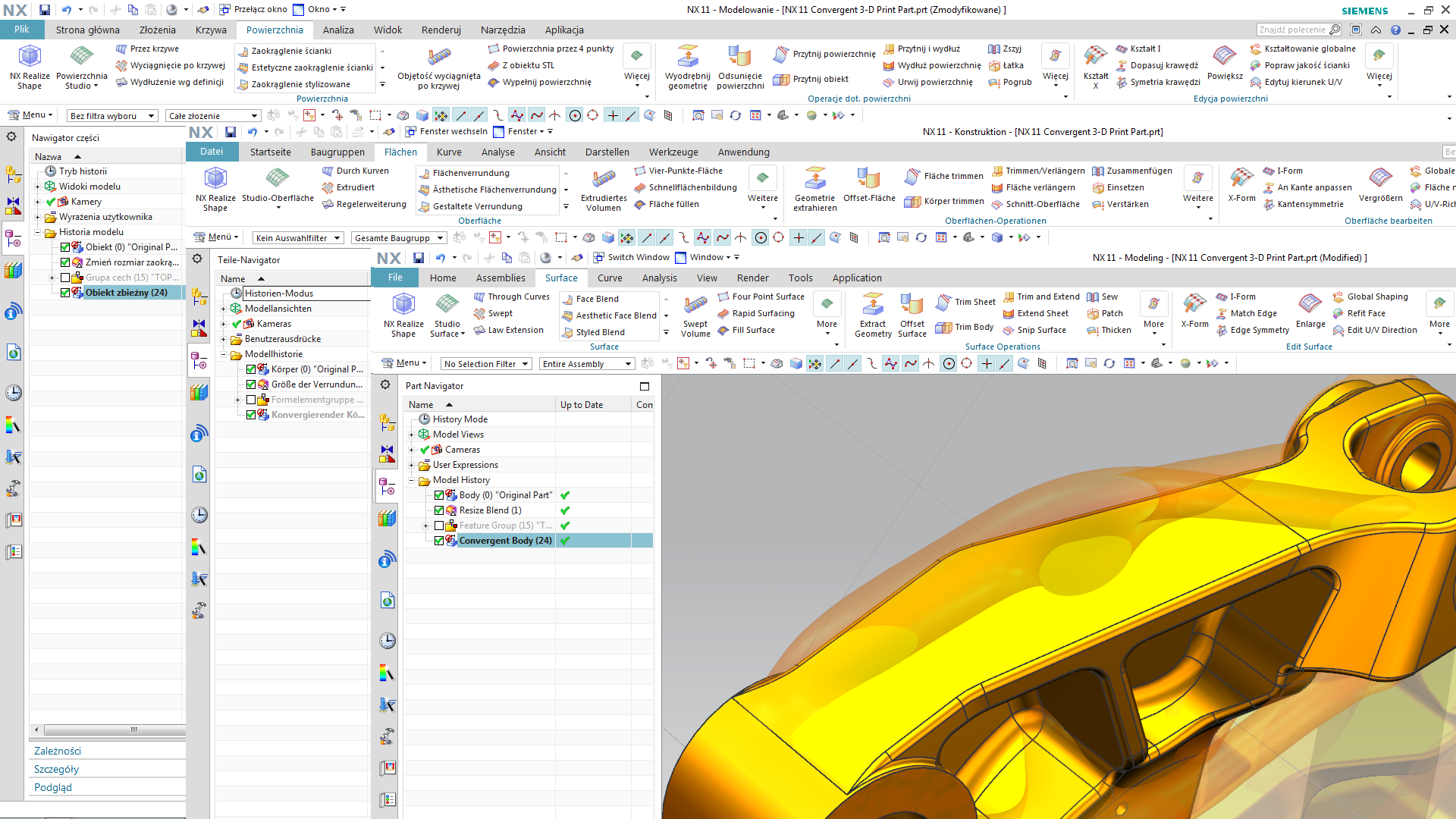Select Offset Surface tool
Screen dimensions: 1456x819
click(x=912, y=315)
